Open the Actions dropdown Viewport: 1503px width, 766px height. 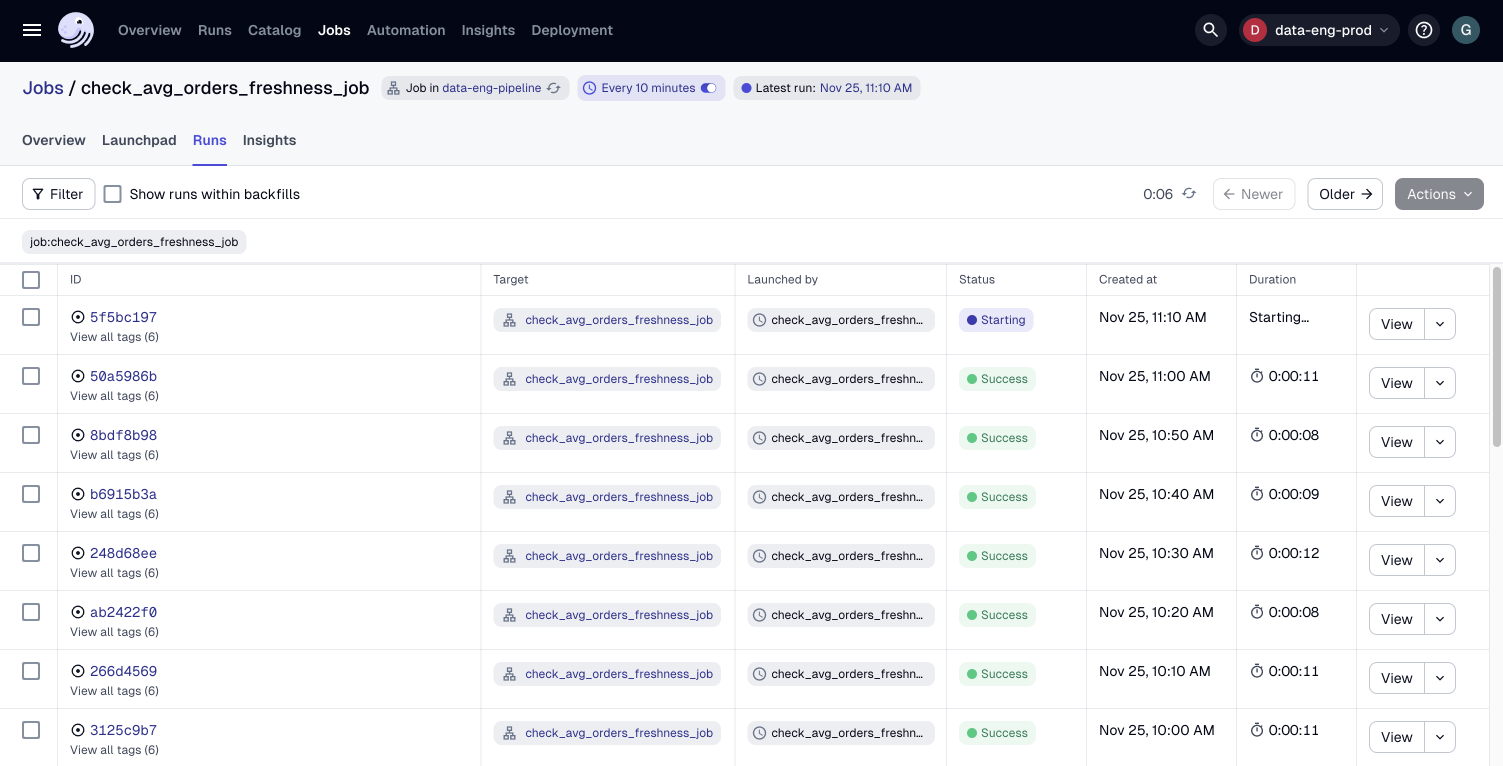point(1439,194)
